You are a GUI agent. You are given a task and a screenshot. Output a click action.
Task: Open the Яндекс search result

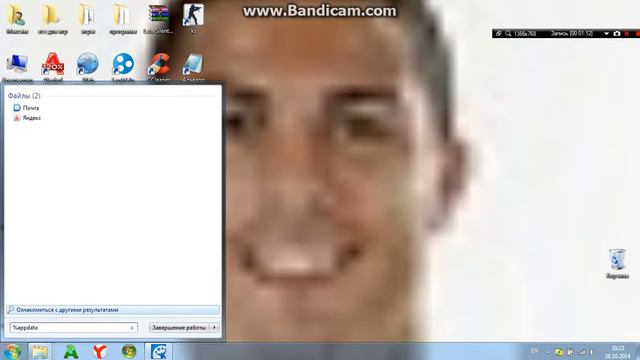27,118
